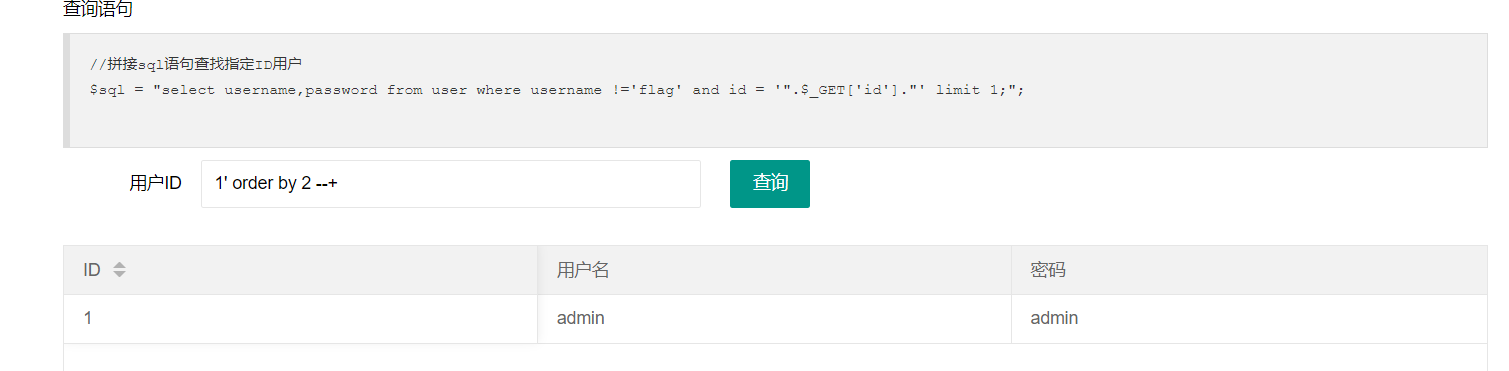Click the $sql select statement code line
The height and width of the screenshot is (371, 1509).
[558, 90]
